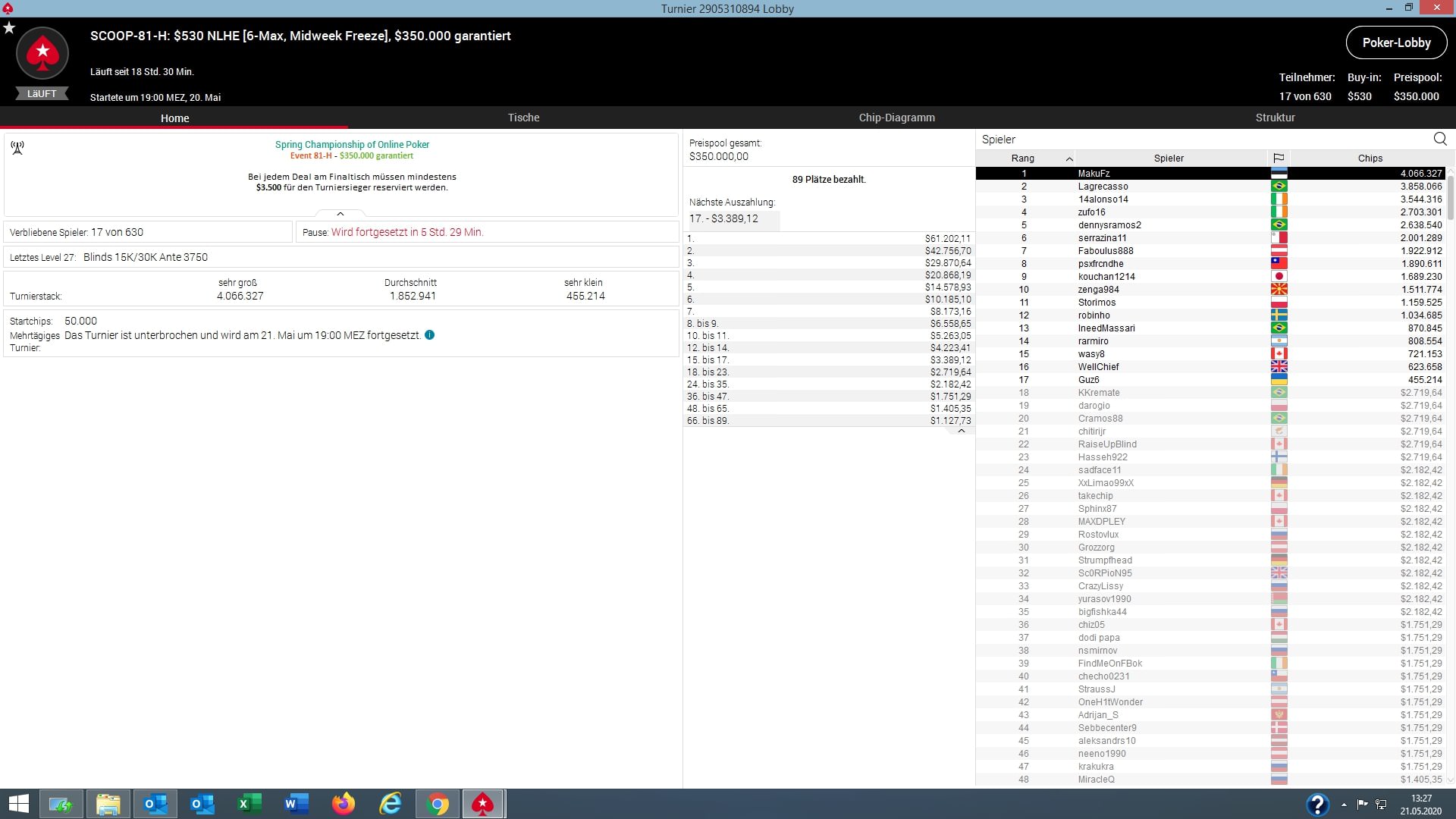Click the favorite star icon
This screenshot has width=1456, height=819.
pyautogui.click(x=9, y=28)
